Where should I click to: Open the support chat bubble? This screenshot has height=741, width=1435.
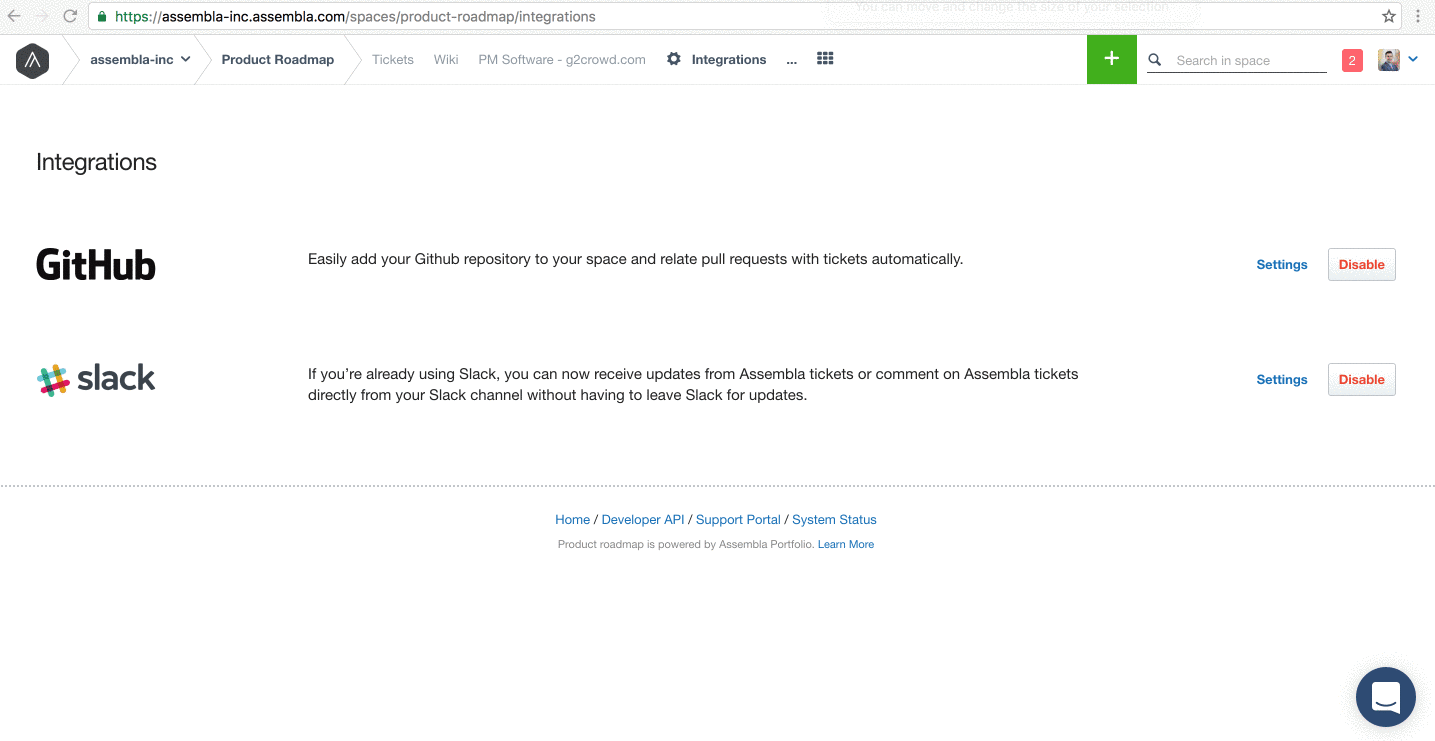(1385, 696)
